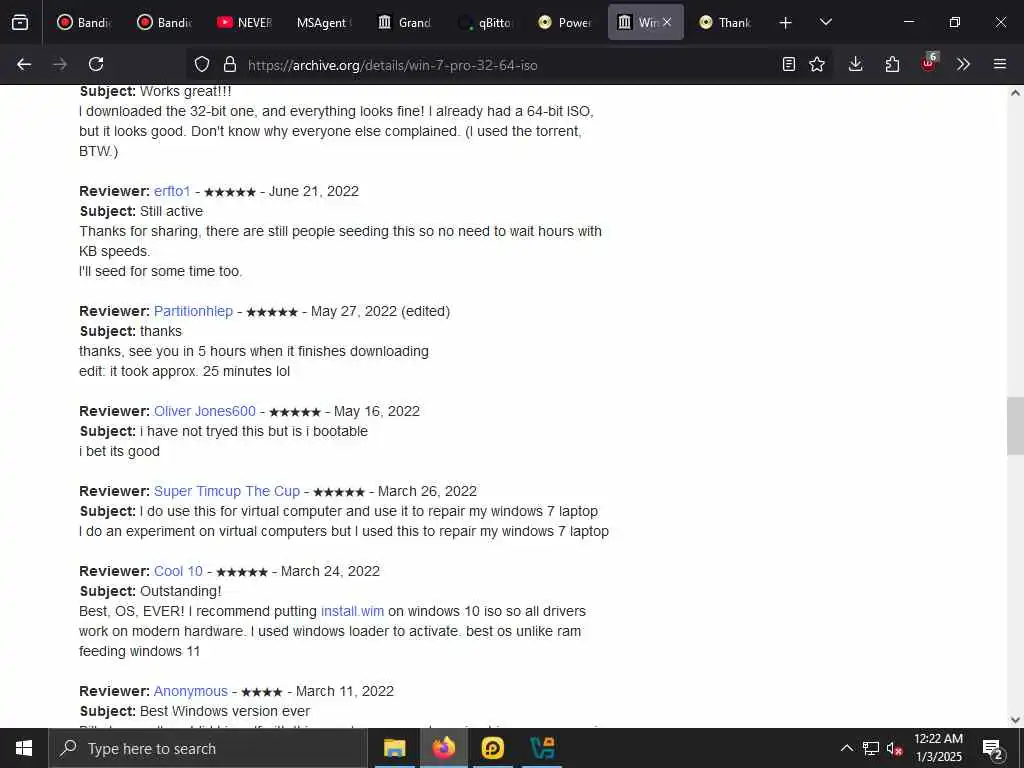List all tabs dropdown arrow
The image size is (1024, 768).
pyautogui.click(x=825, y=22)
